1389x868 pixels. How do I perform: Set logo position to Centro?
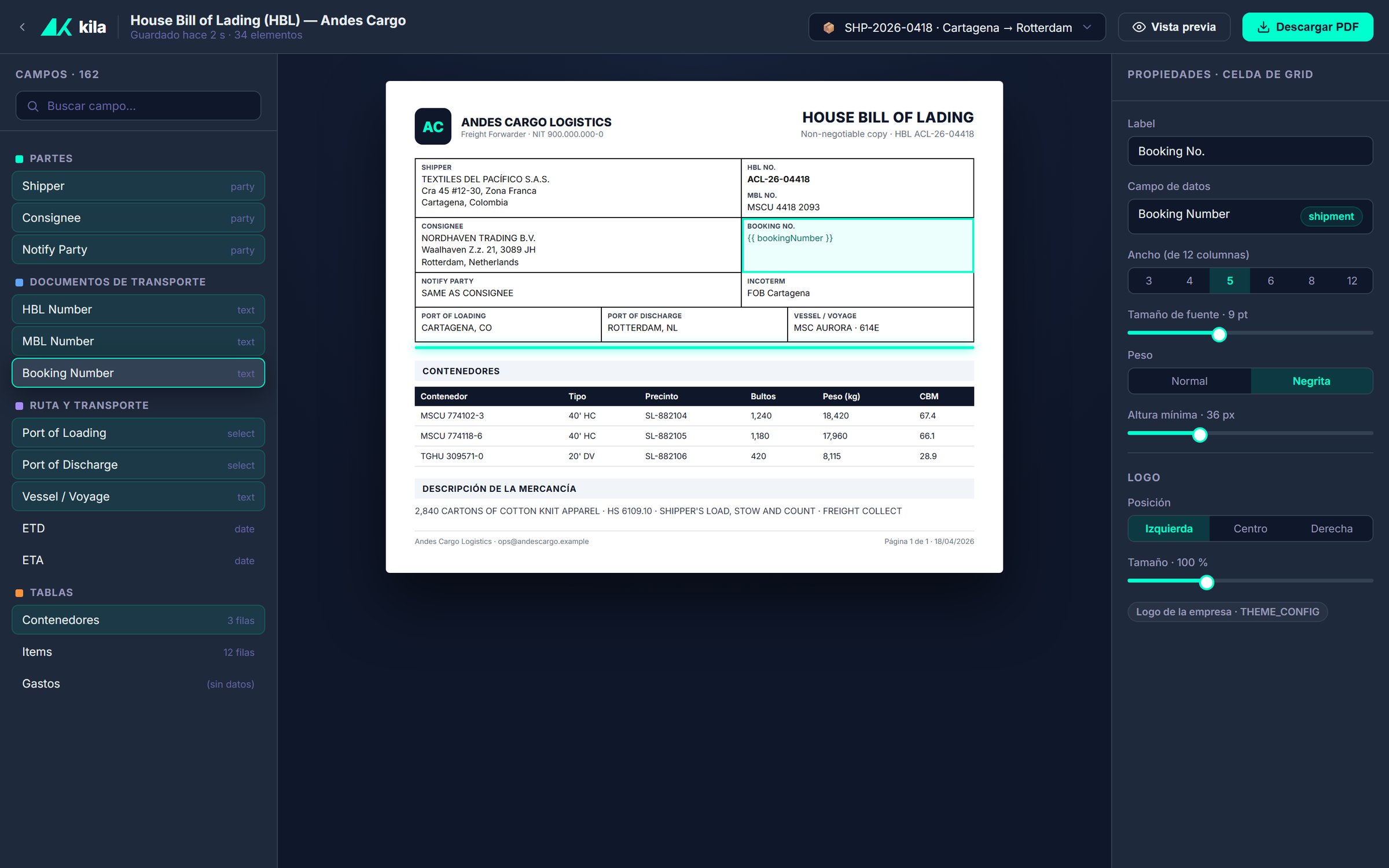click(x=1250, y=528)
